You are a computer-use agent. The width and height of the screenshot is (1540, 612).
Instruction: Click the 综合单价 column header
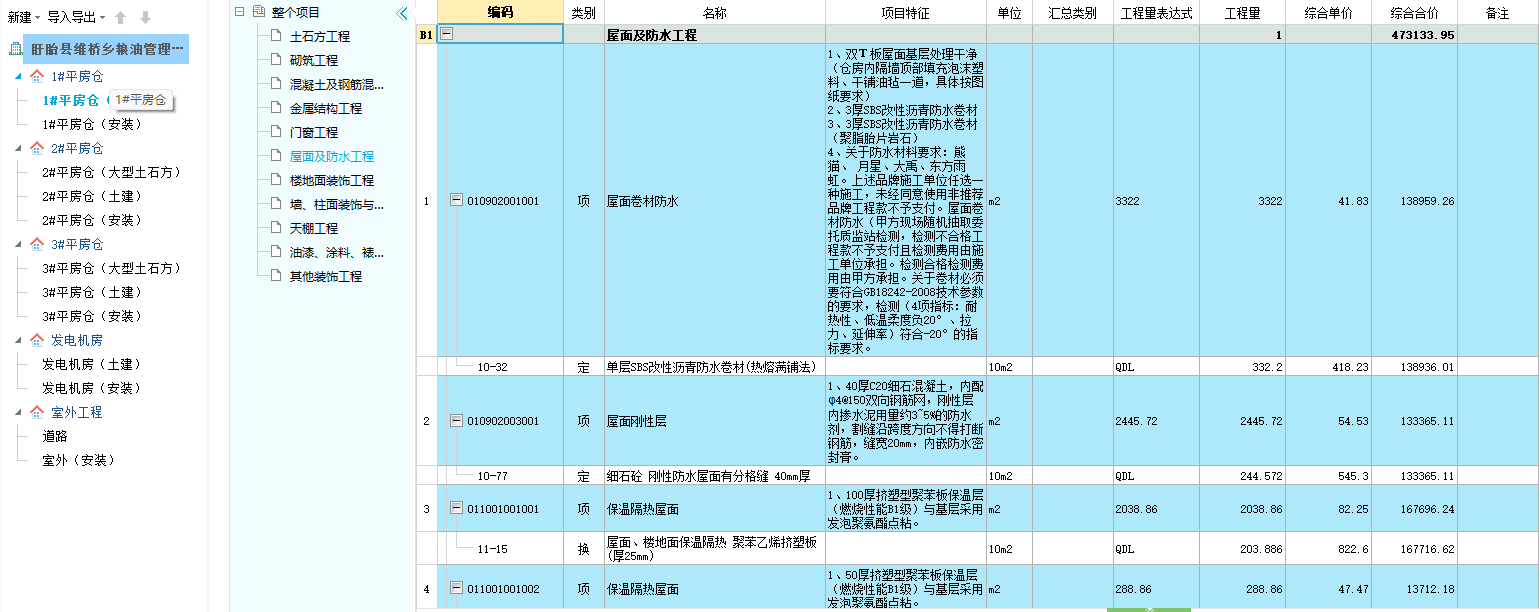pyautogui.click(x=1328, y=12)
